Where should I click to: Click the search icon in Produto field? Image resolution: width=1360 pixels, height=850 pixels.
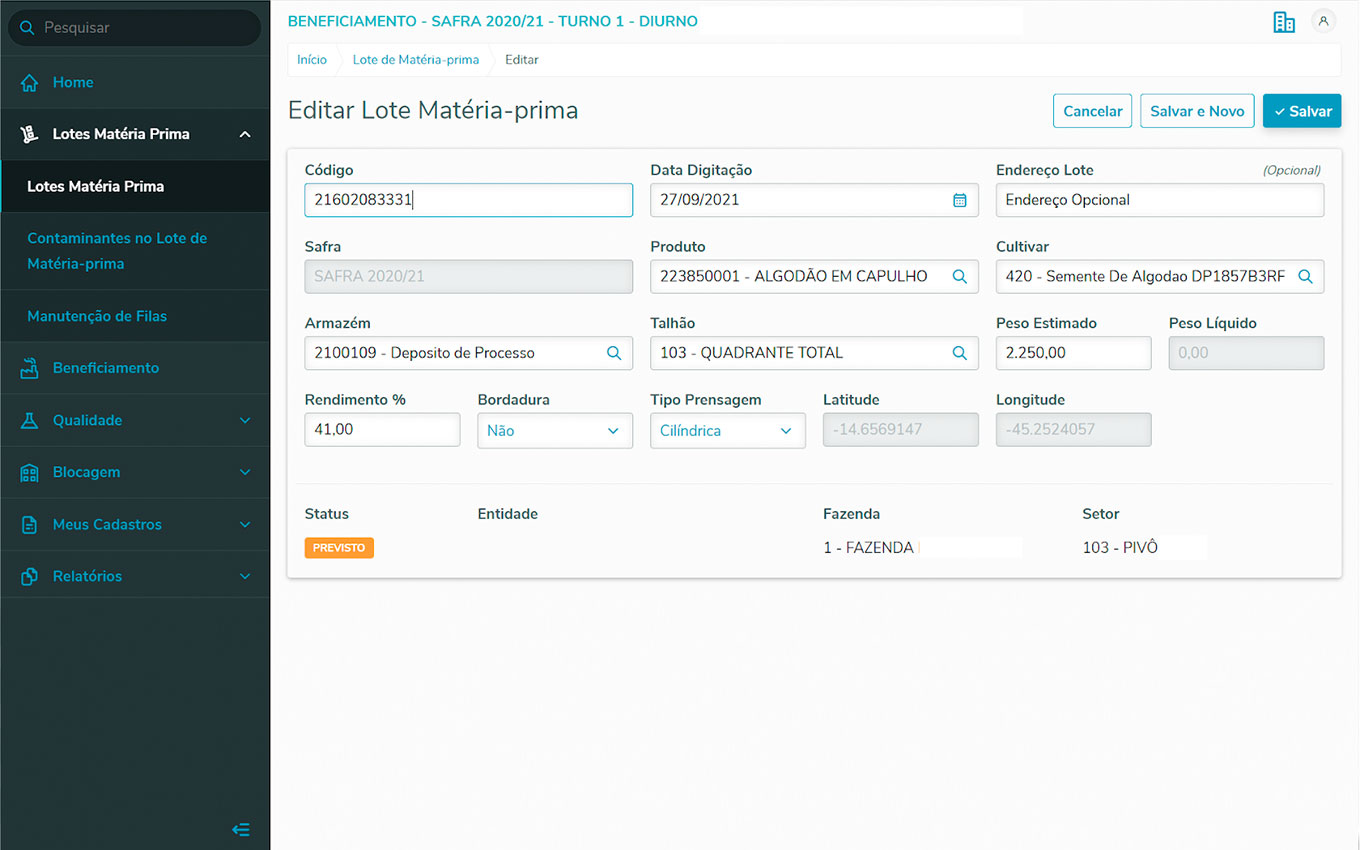tap(959, 277)
